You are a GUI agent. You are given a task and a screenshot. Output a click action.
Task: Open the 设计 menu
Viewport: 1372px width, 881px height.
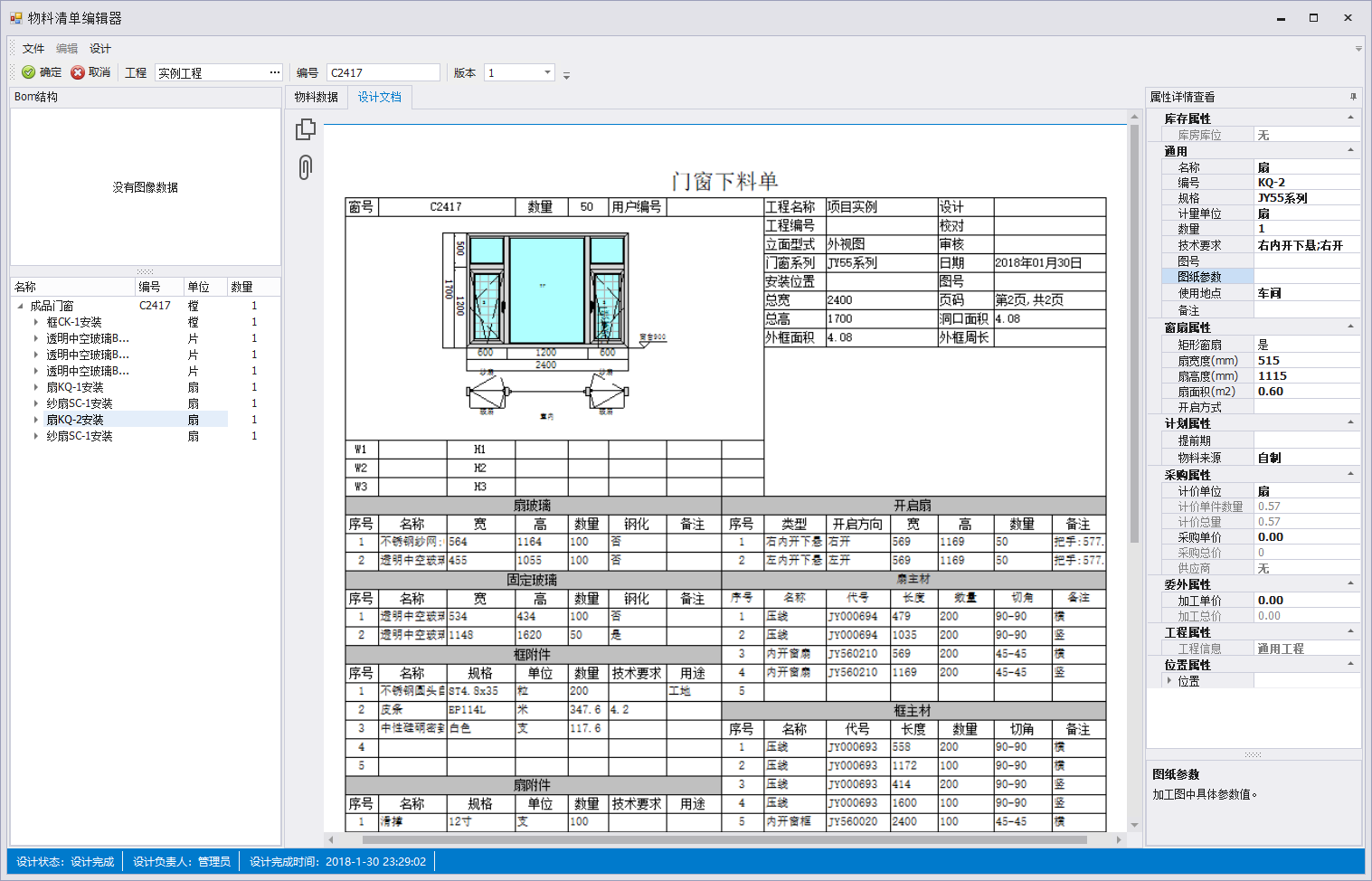click(100, 49)
